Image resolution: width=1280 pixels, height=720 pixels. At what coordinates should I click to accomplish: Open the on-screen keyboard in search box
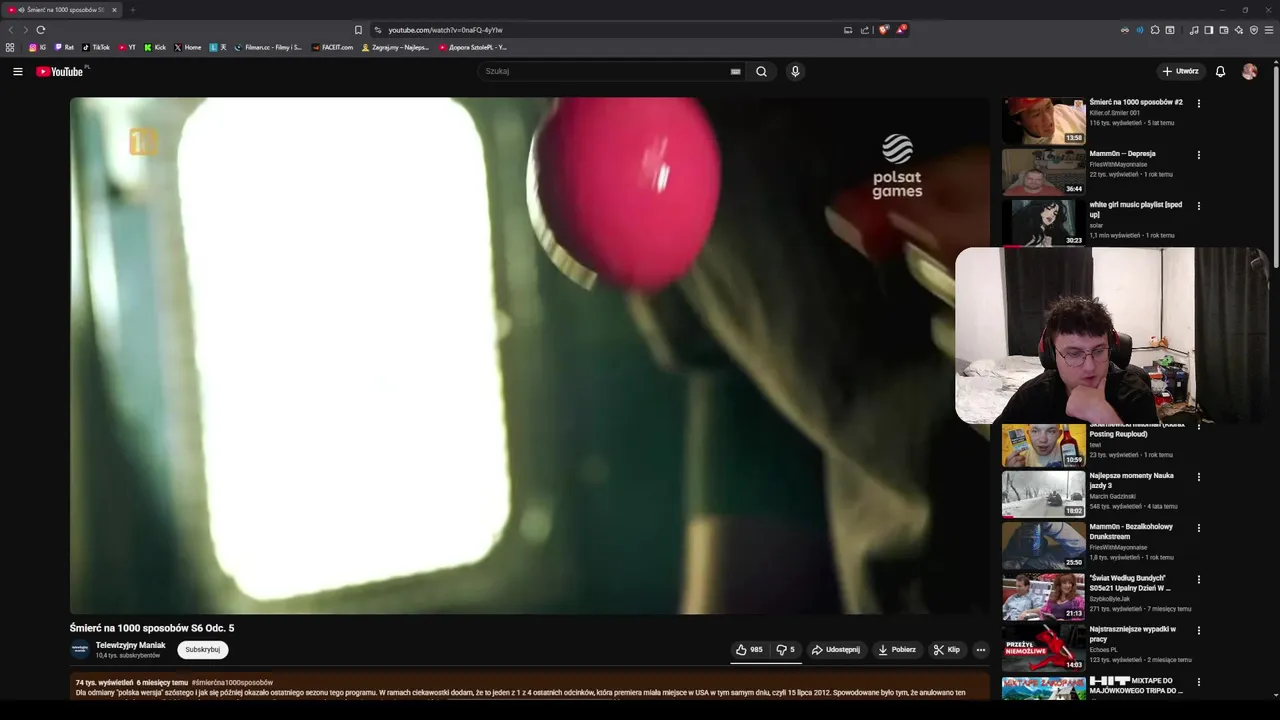coord(735,71)
